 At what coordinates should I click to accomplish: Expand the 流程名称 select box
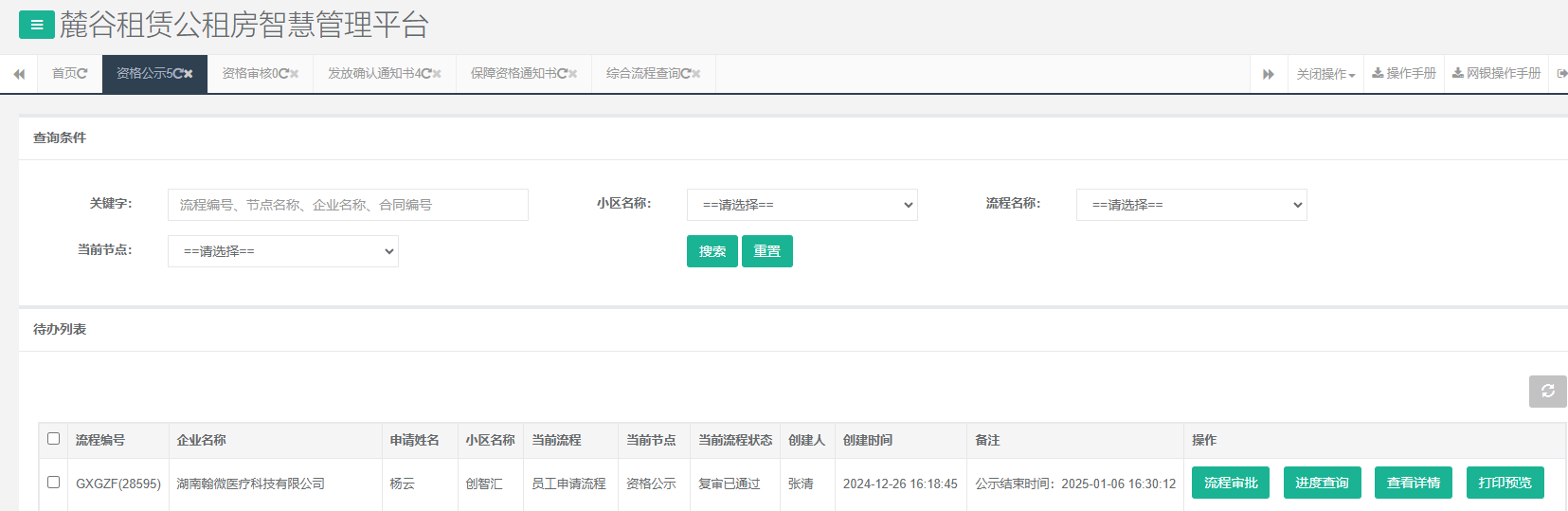(x=1191, y=205)
